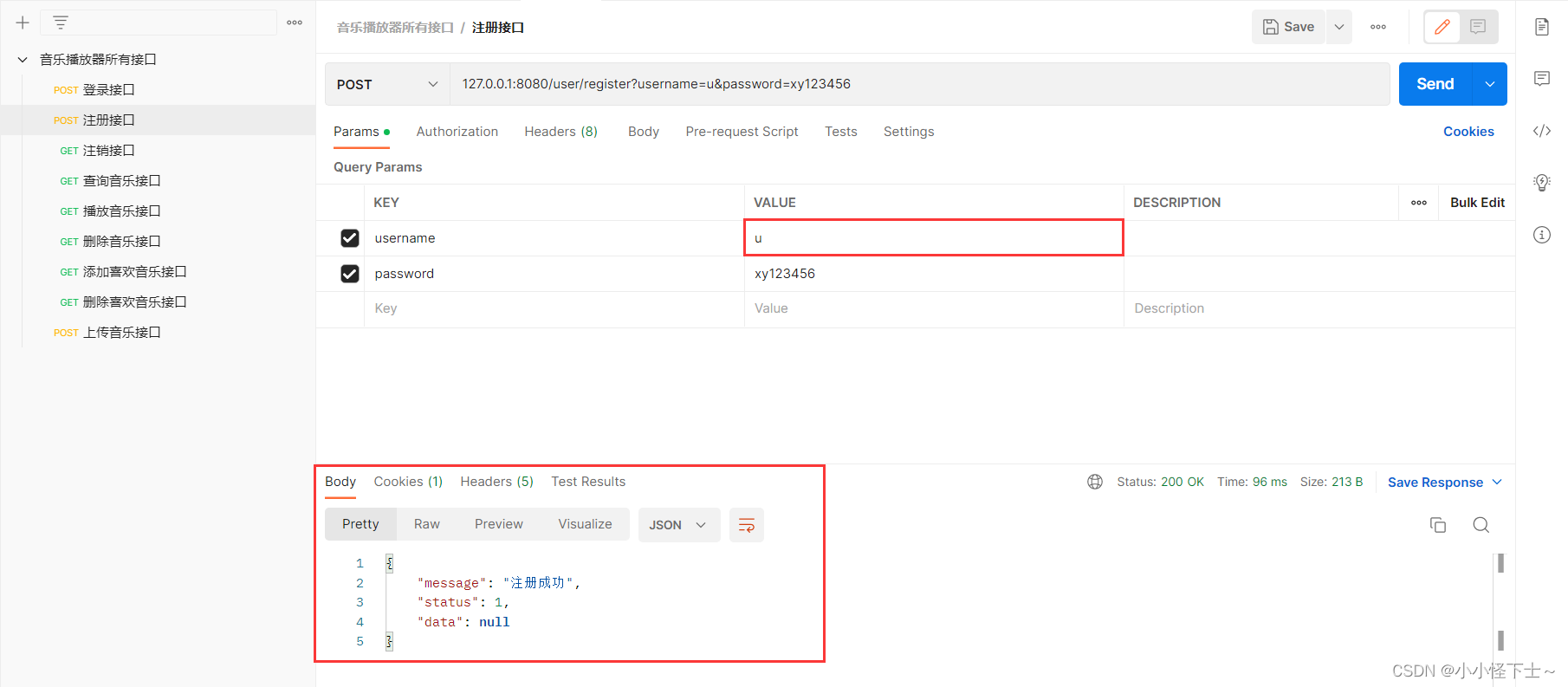Viewport: 1568px width, 687px height.
Task: Open the Settings tab
Action: 909,132
